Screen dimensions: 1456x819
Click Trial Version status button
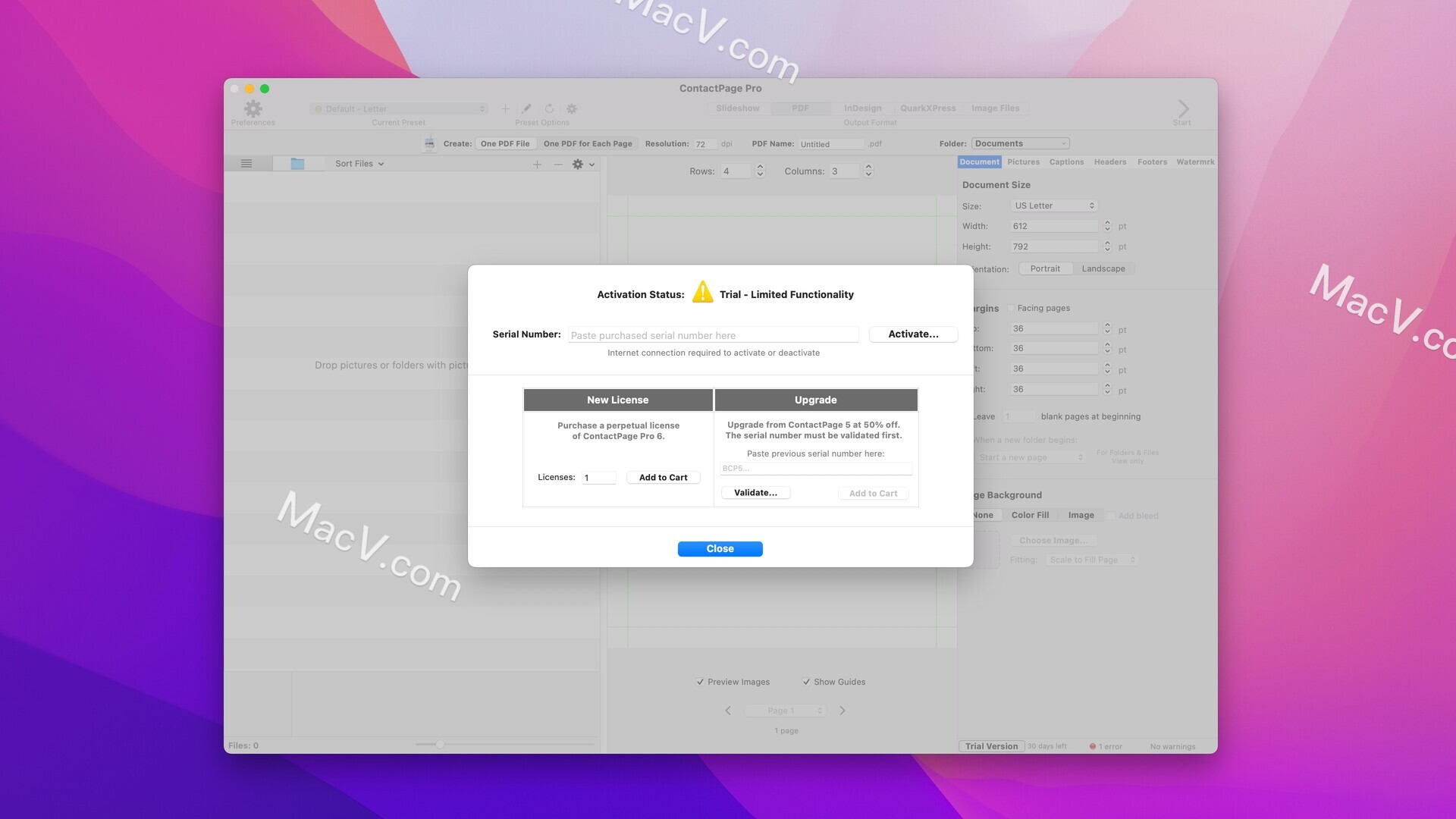click(x=991, y=746)
